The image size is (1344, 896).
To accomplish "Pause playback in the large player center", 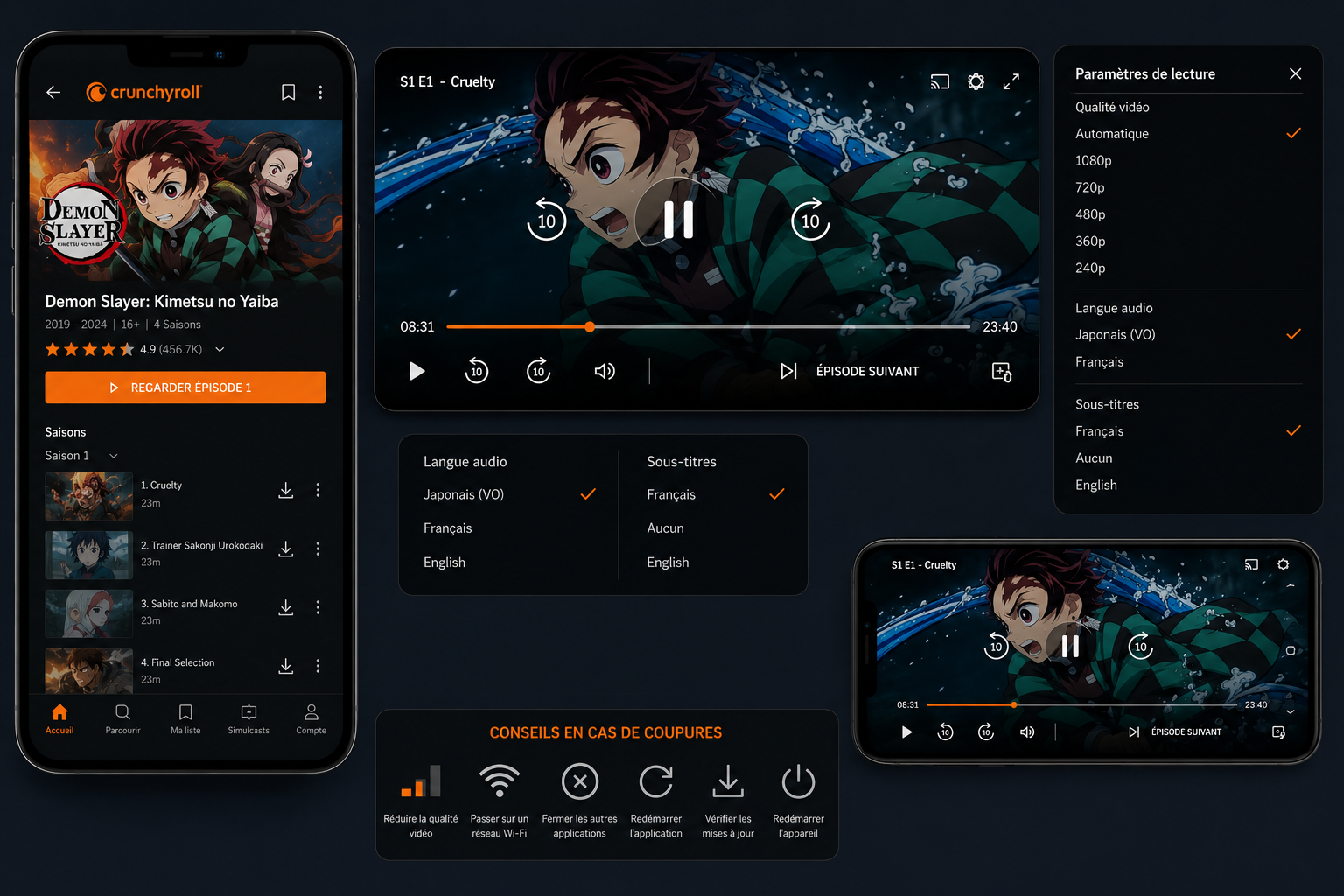I will (678, 220).
